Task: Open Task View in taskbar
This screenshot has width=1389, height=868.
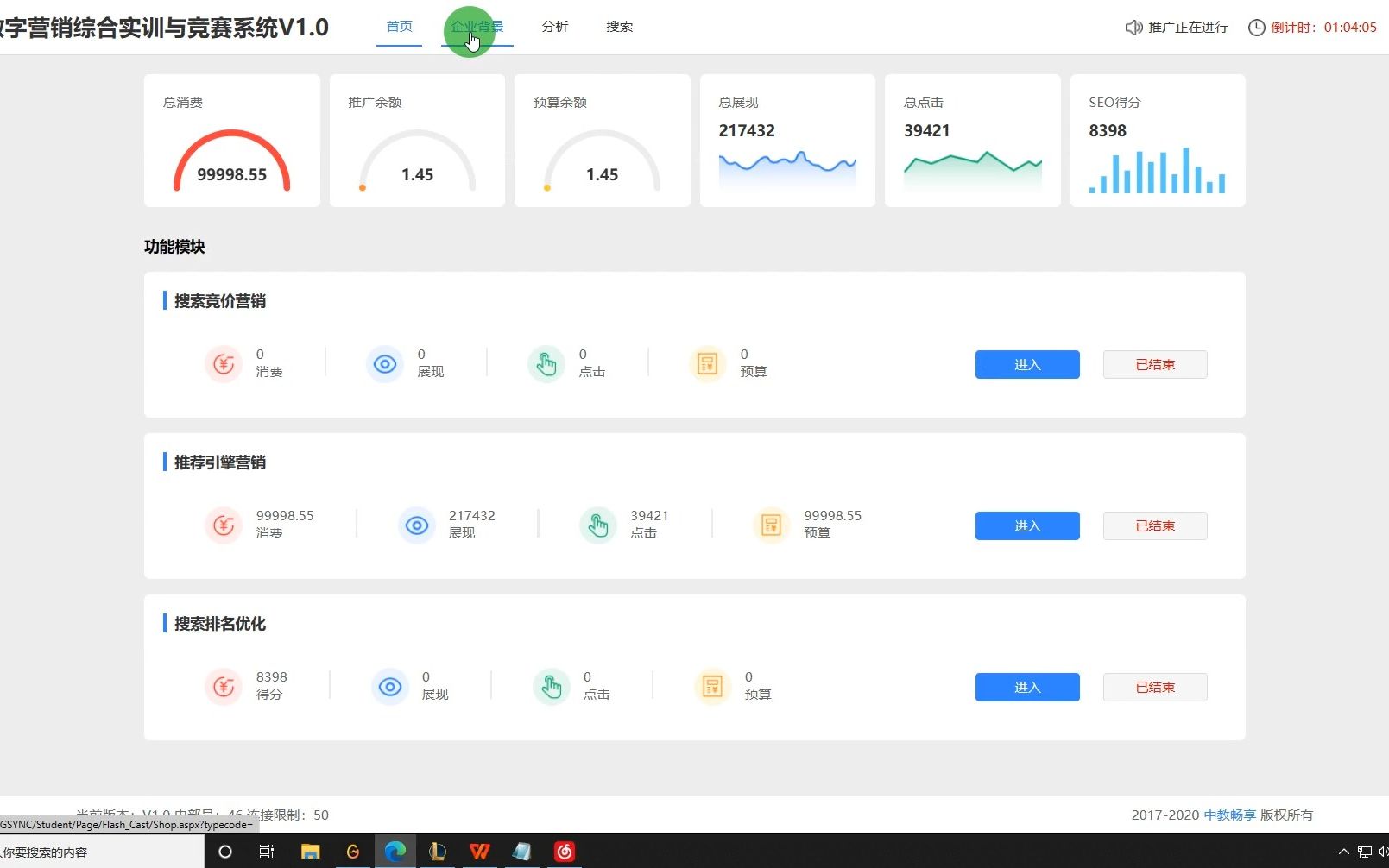Action: [267, 852]
